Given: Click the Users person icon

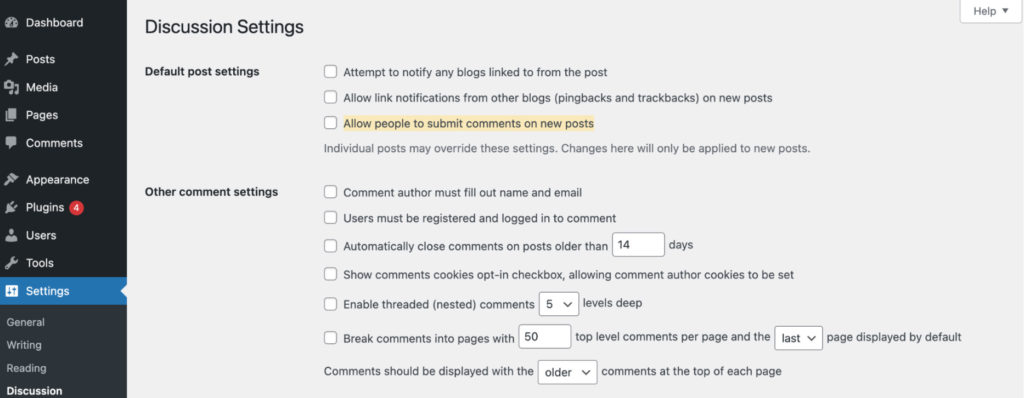Looking at the screenshot, I should (x=11, y=235).
